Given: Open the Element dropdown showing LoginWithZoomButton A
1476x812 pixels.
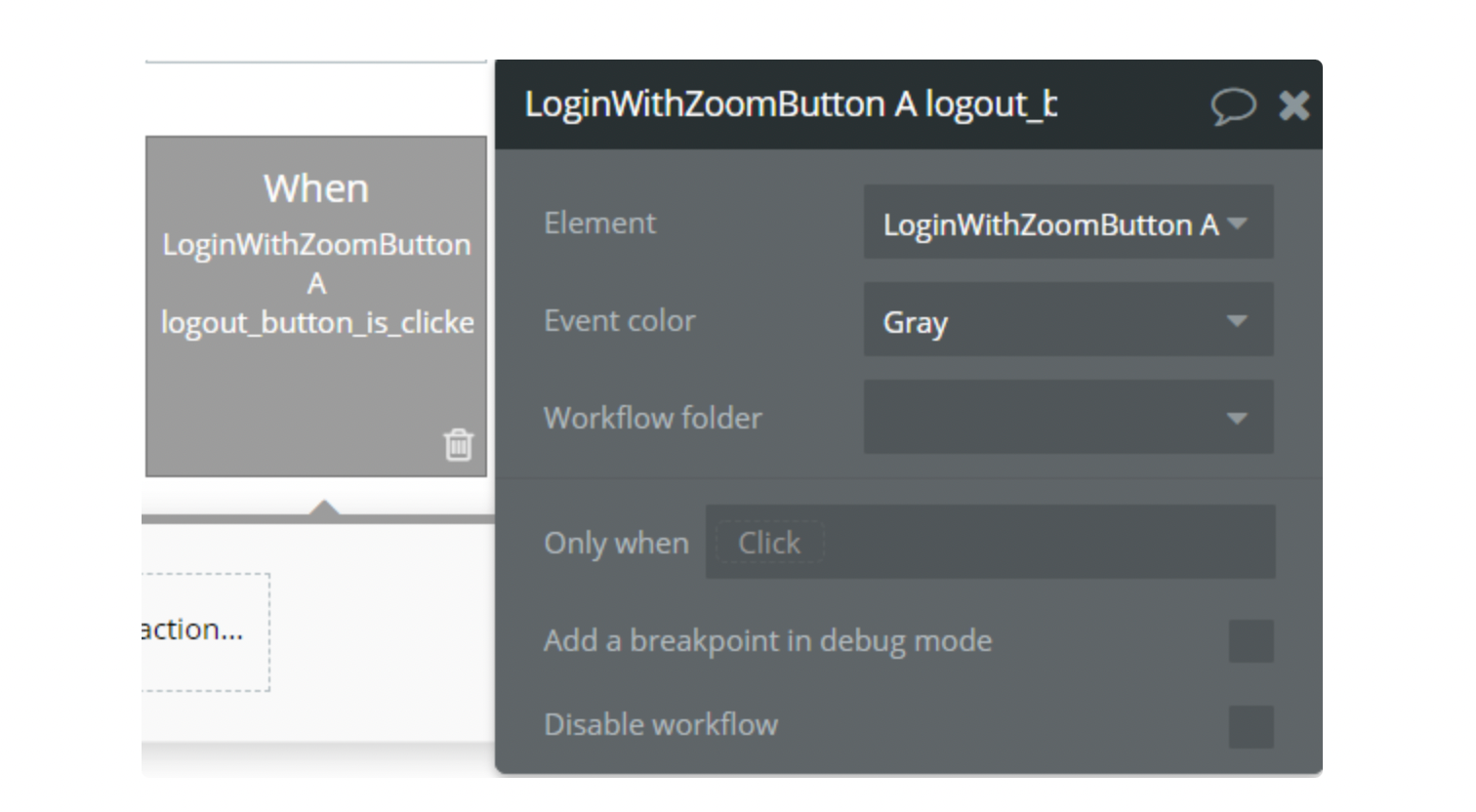Looking at the screenshot, I should (1067, 223).
